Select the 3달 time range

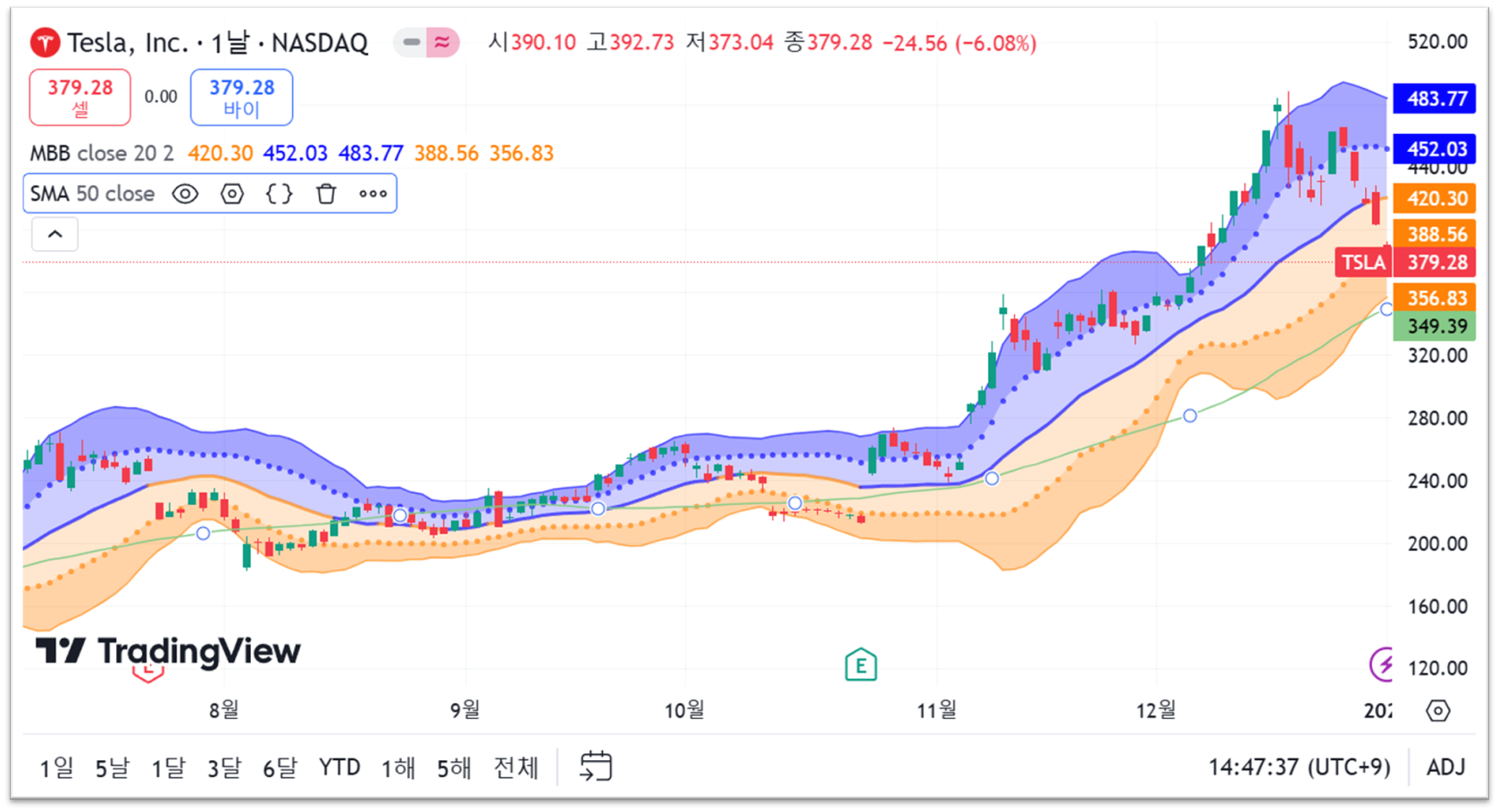[x=223, y=767]
